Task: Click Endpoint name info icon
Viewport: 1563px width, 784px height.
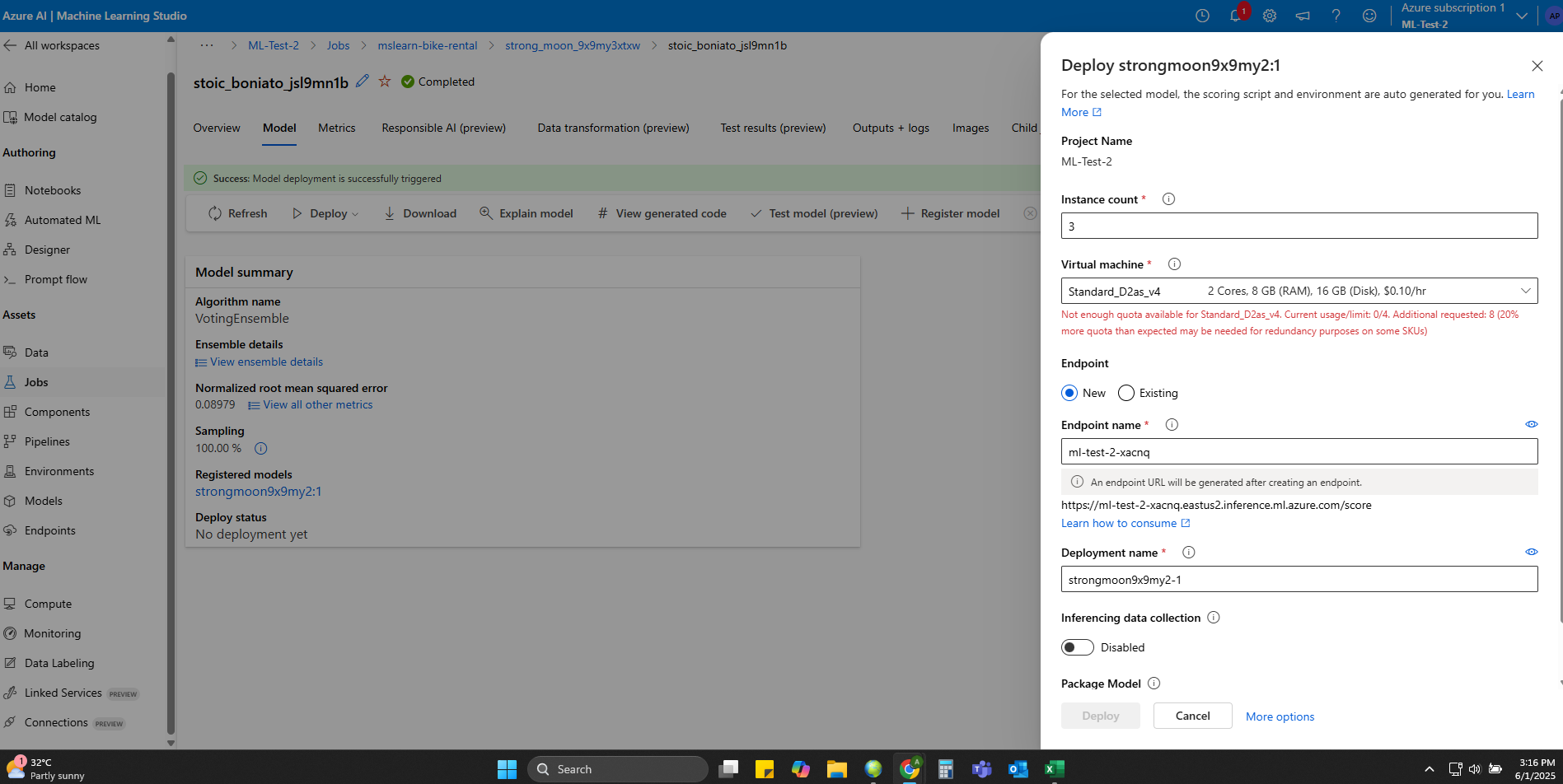Action: [1172, 425]
